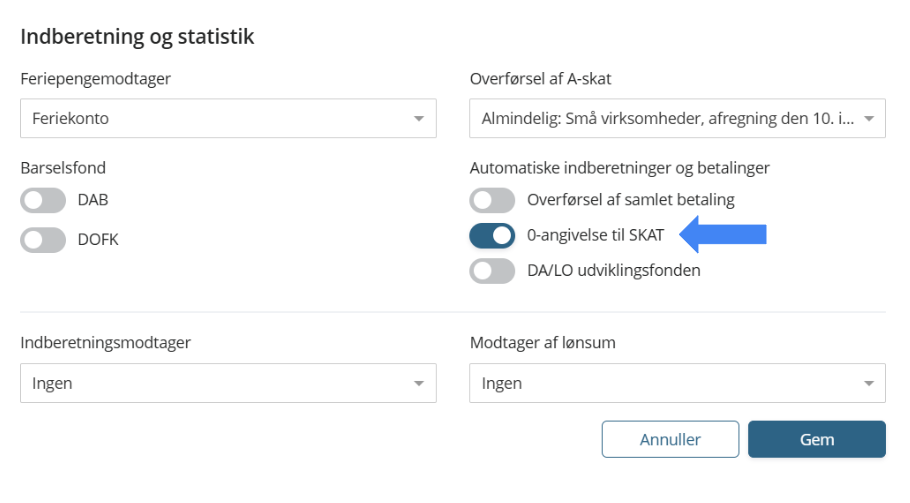Turn on Overførsel af samlet betaling switch
910x503 pixels.
(492, 200)
